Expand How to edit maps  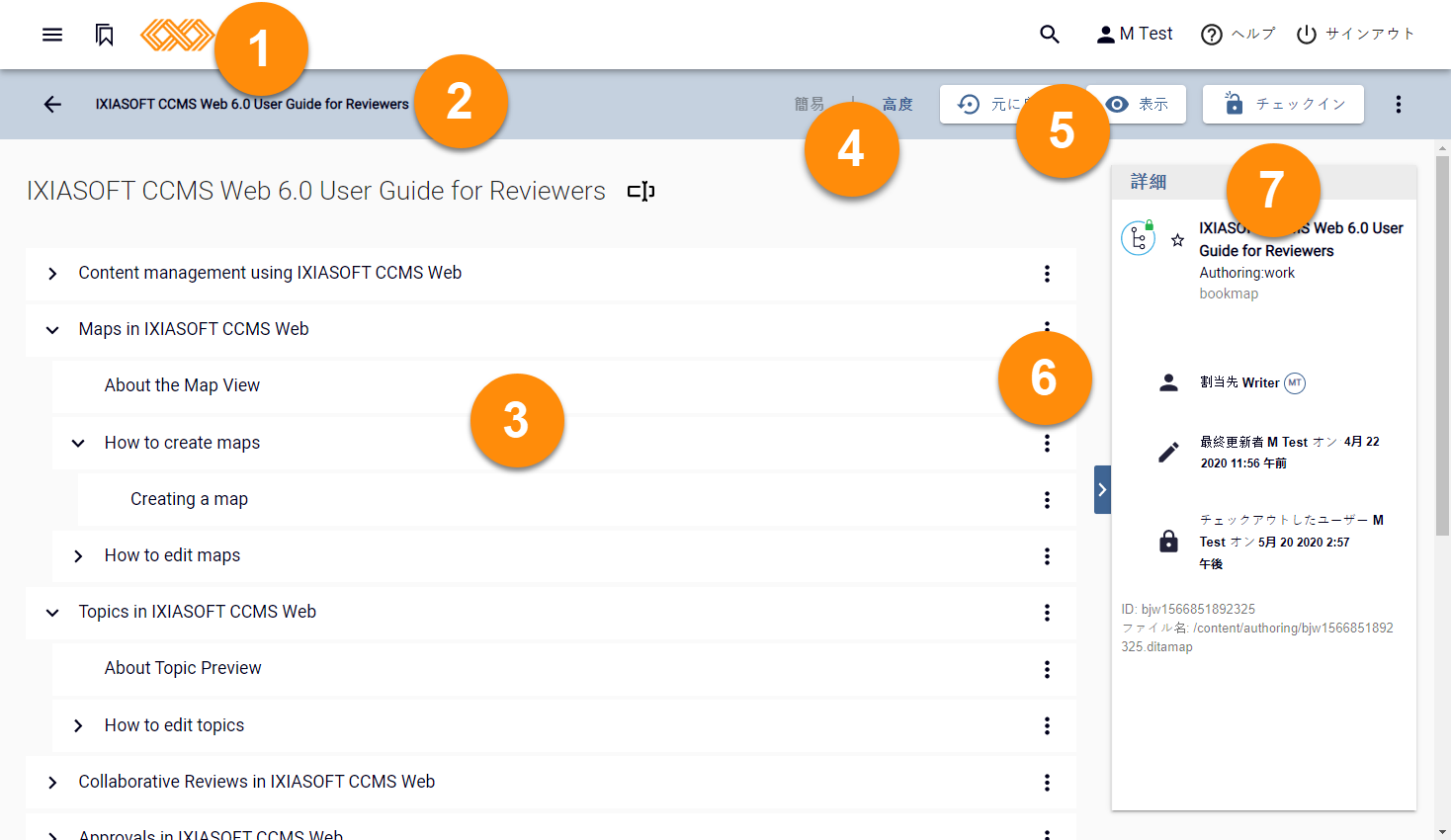point(78,556)
